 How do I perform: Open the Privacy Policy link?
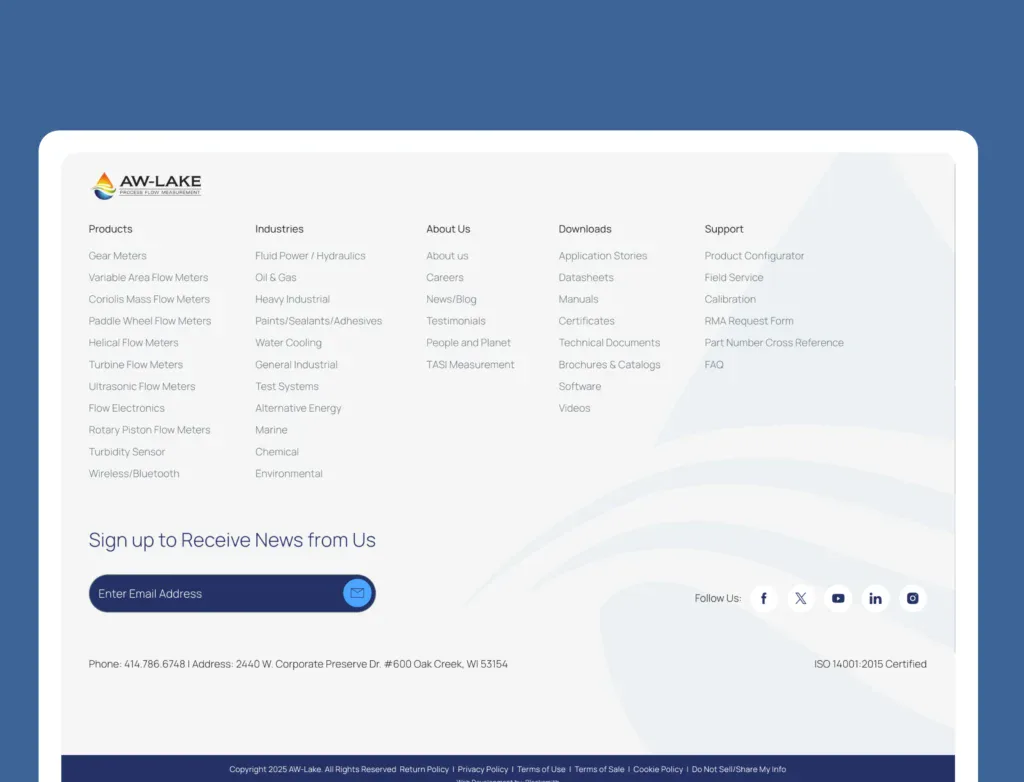[483, 769]
